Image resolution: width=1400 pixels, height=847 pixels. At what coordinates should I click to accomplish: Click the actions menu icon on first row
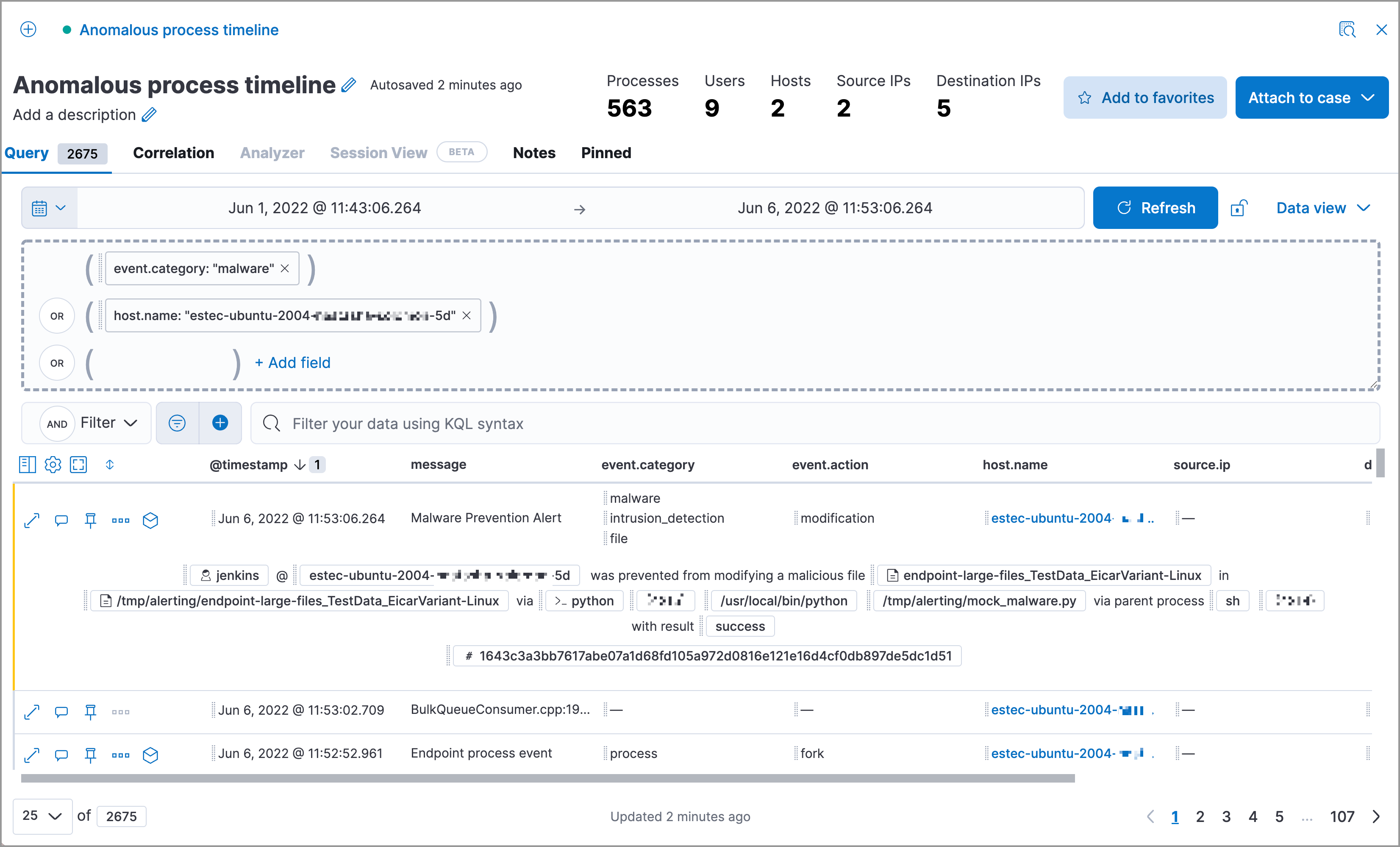[120, 518]
